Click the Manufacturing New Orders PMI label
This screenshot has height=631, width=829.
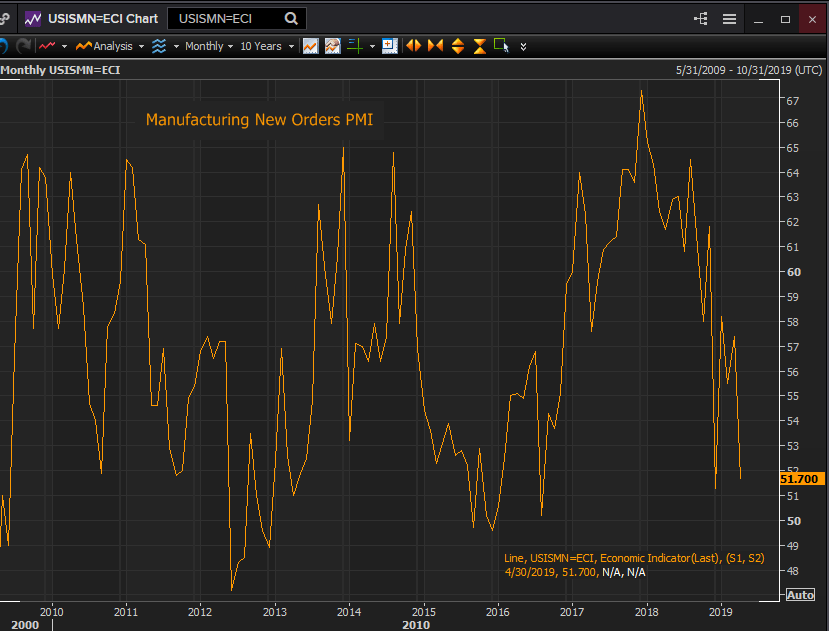pos(259,120)
